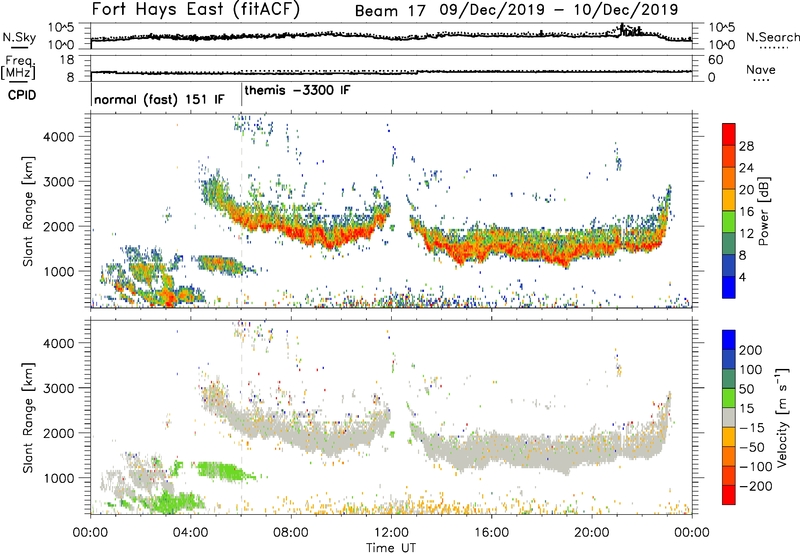This screenshot has width=800, height=554.
Task: Click the "-100" tick on Velocity colorbar
Action: tap(756, 467)
